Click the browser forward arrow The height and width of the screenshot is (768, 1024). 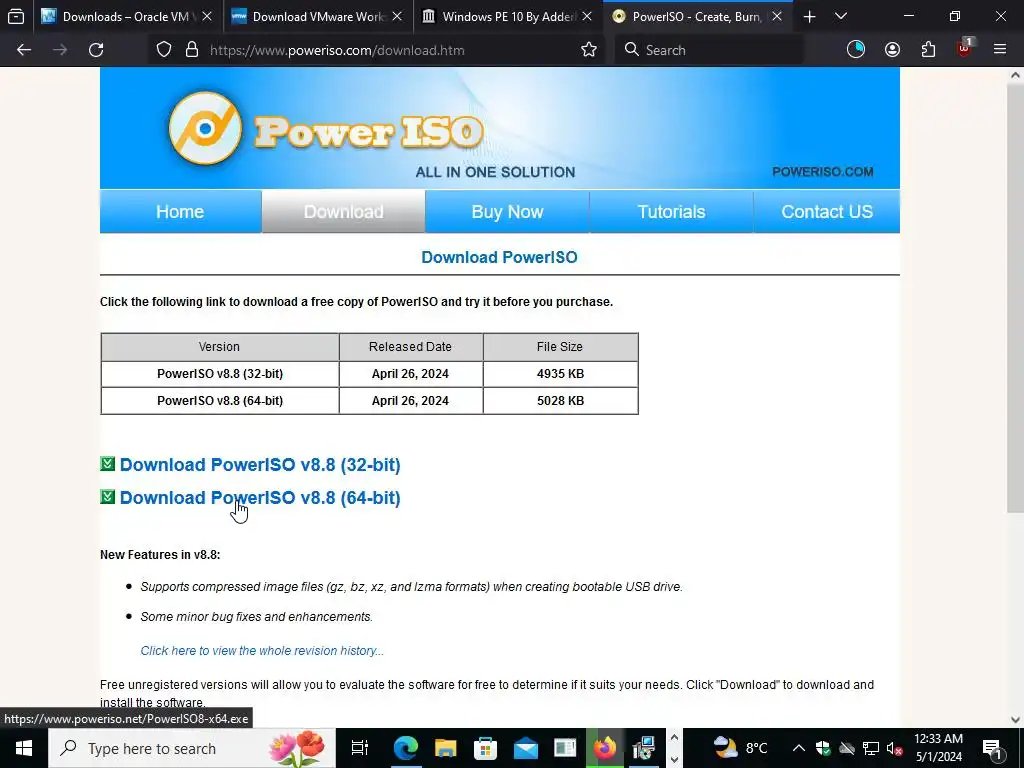coord(59,50)
